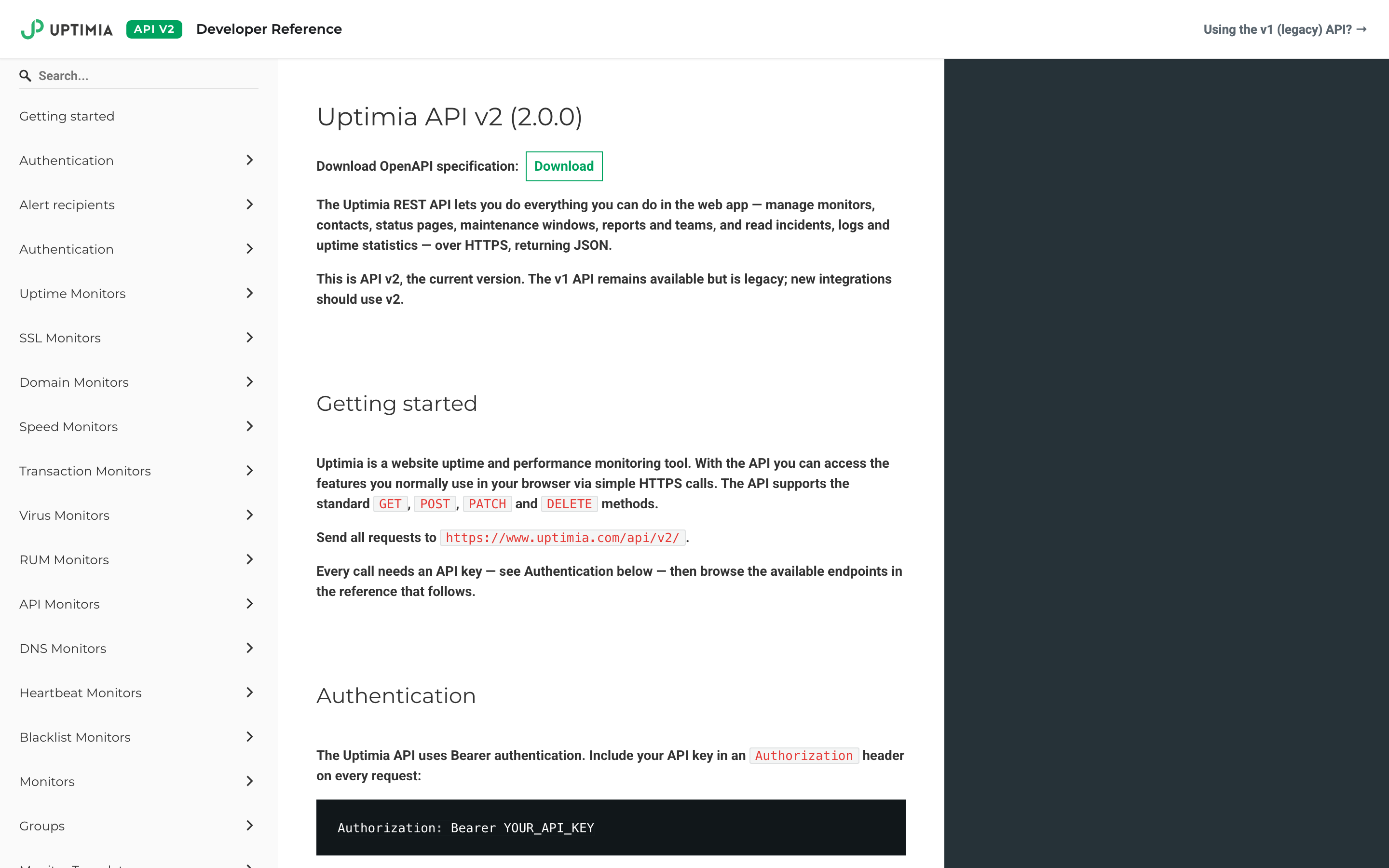
Task: Click the Getting started heading in content
Action: [x=396, y=404]
